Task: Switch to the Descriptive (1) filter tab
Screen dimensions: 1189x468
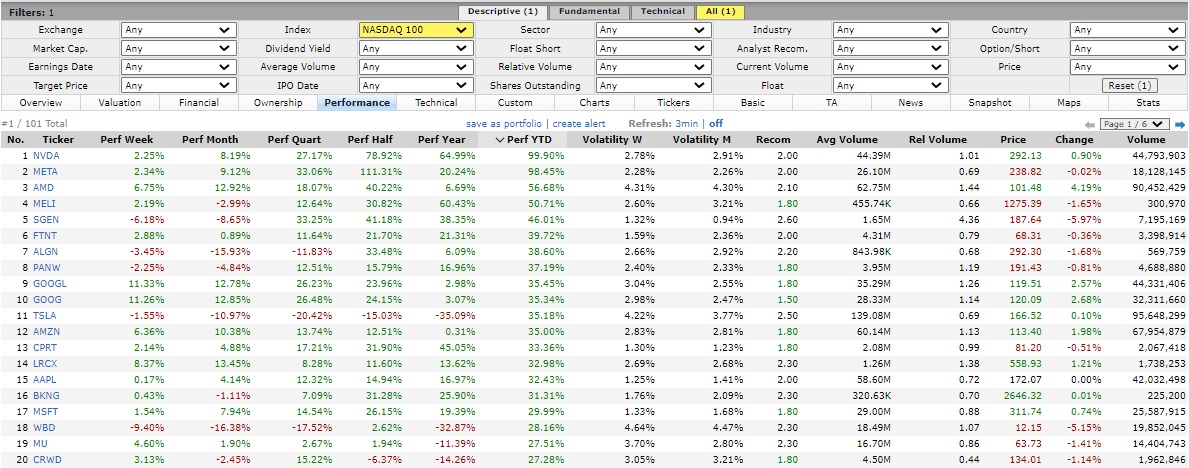Action: [502, 11]
